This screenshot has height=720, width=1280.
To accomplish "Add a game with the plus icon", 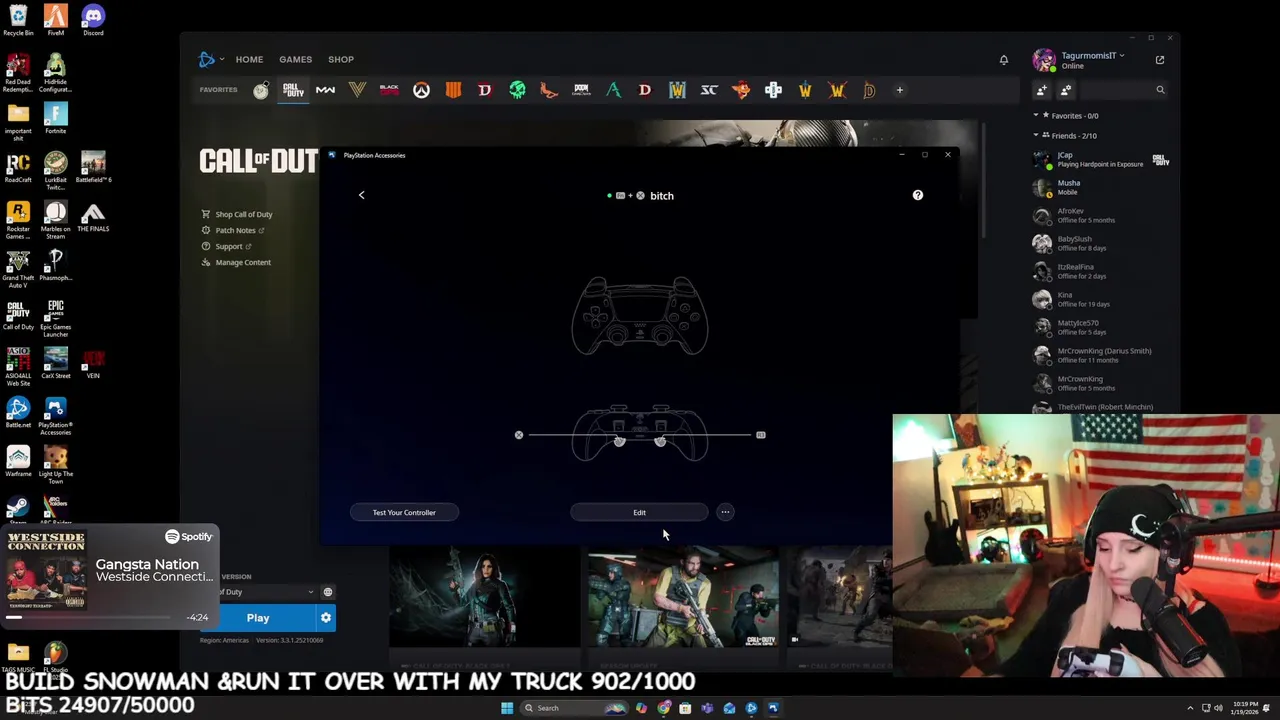I will pos(899,90).
